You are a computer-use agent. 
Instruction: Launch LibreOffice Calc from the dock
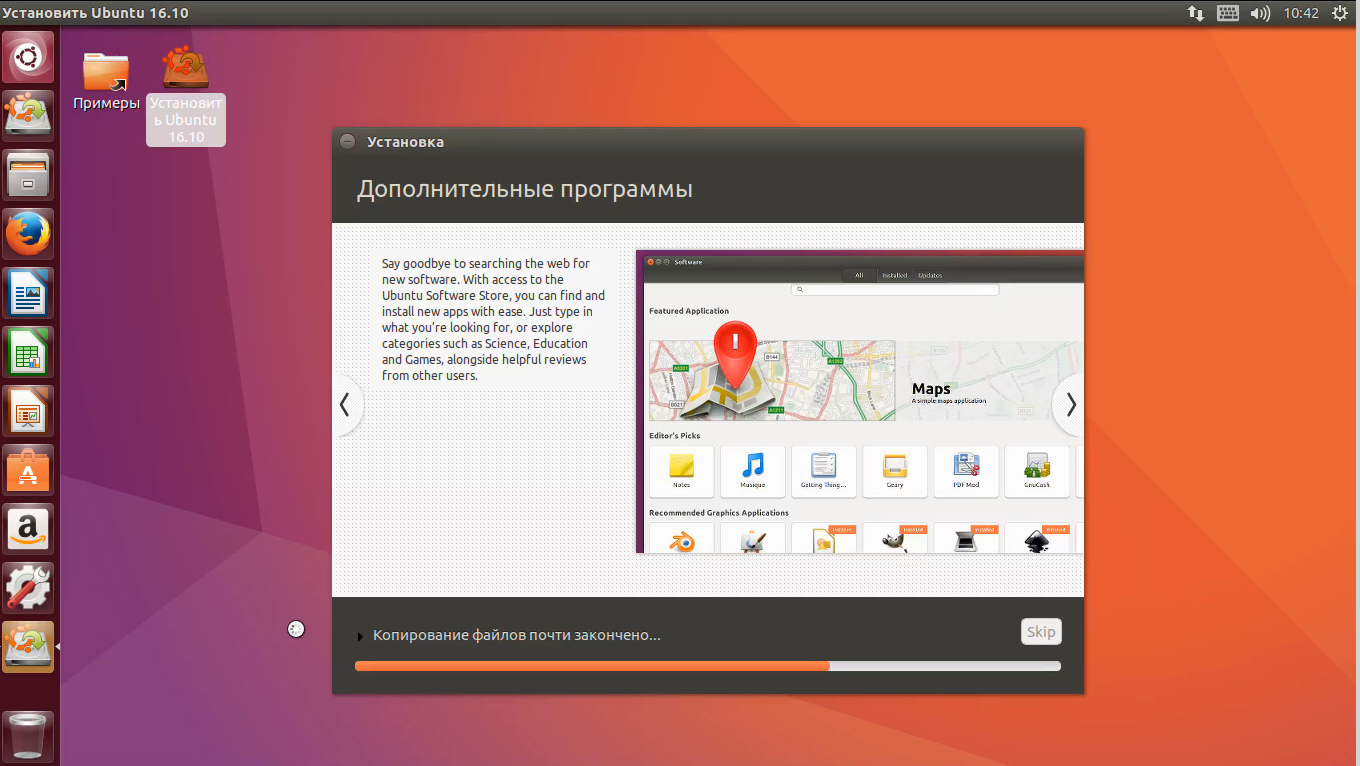[28, 352]
